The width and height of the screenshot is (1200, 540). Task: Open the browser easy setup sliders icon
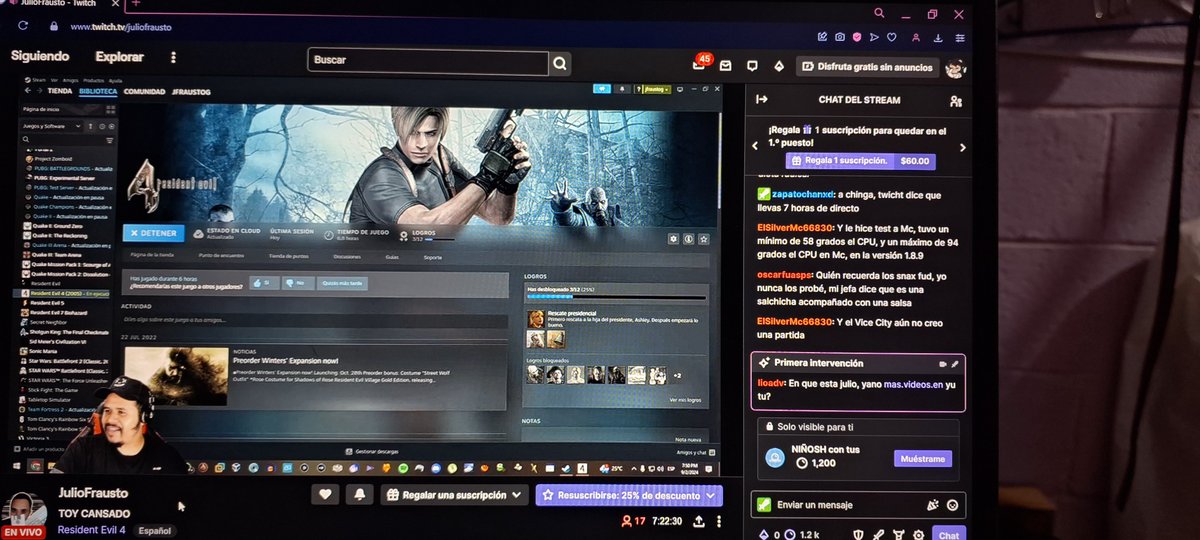(961, 38)
